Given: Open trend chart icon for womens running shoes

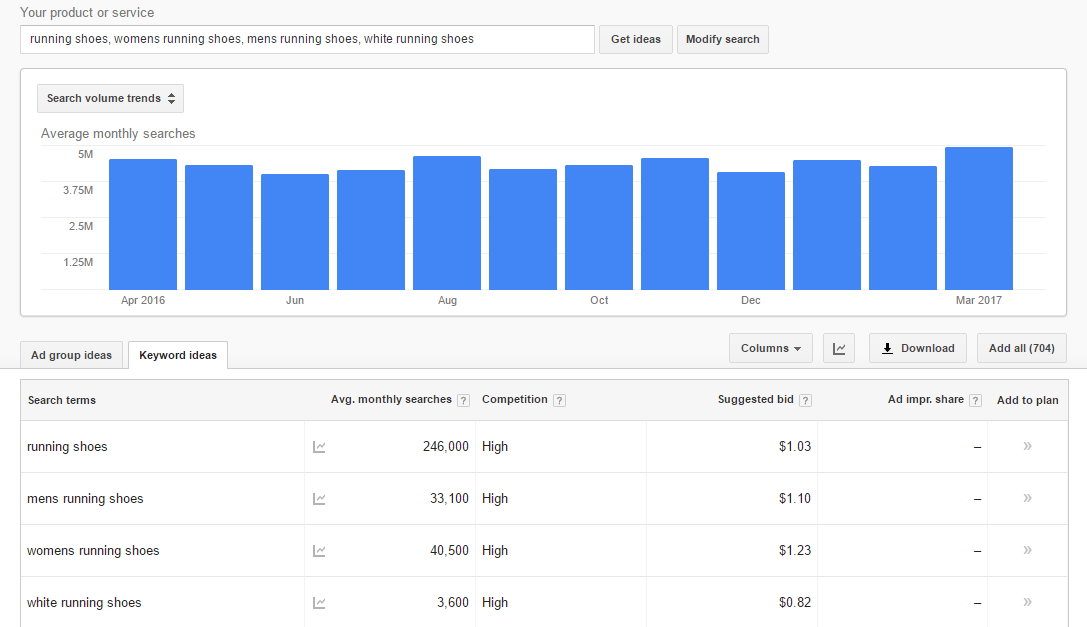Looking at the screenshot, I should 319,551.
